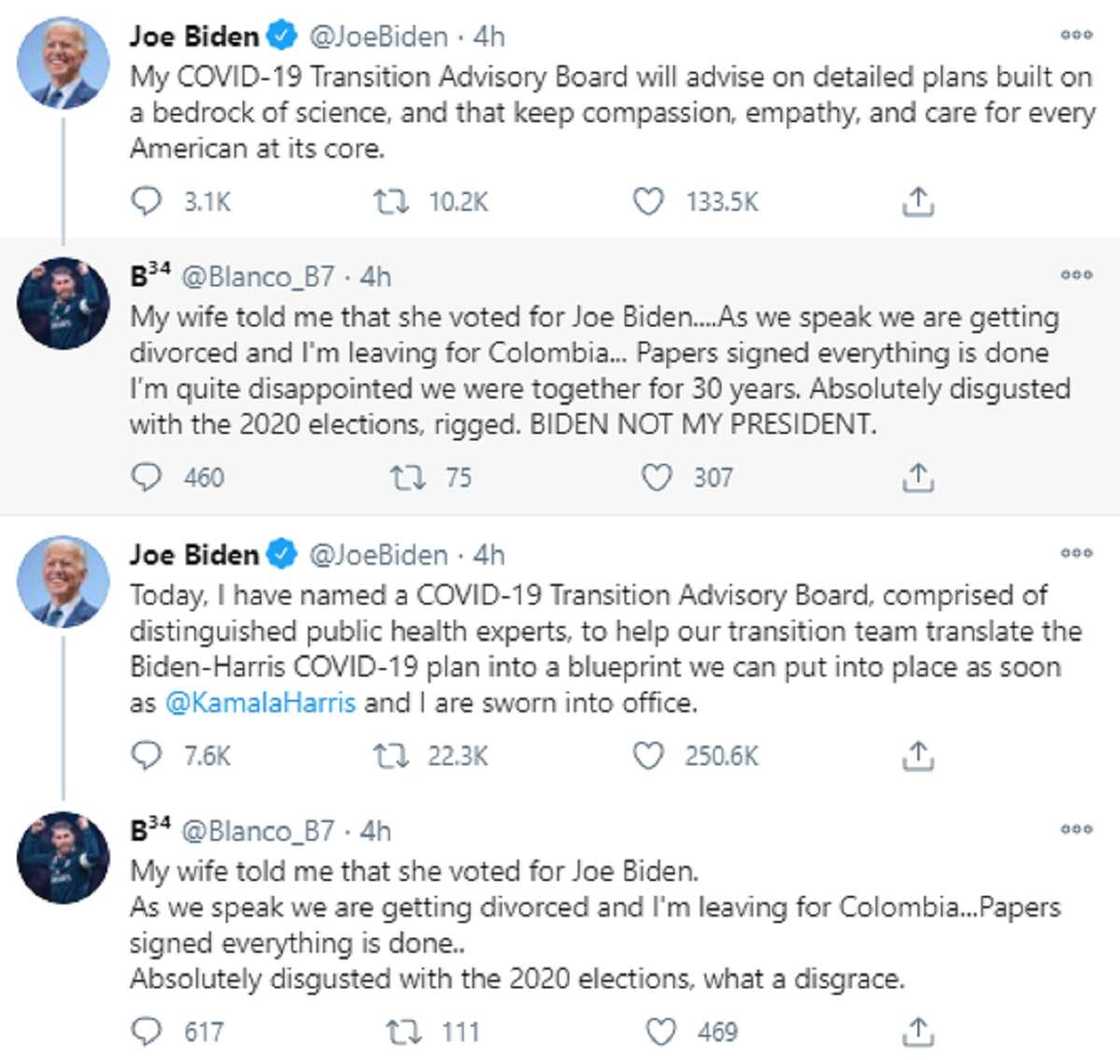
Task: Open Joe Biden's profile picture
Action: 61,60
